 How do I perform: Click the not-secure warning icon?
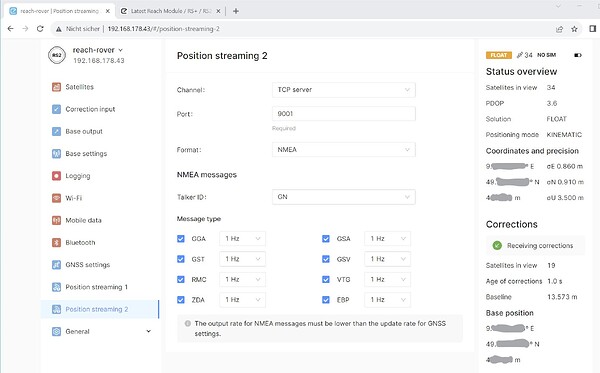click(x=59, y=29)
